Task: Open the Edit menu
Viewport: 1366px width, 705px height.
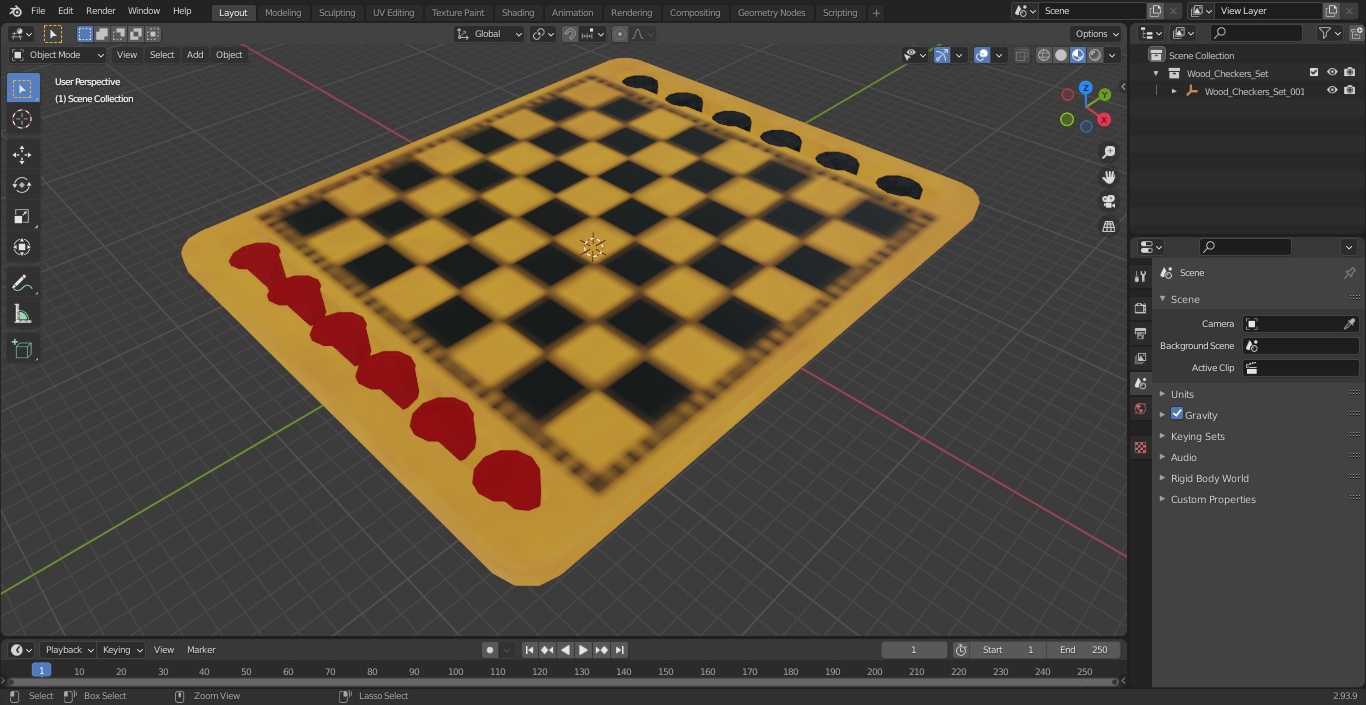Action: point(65,11)
